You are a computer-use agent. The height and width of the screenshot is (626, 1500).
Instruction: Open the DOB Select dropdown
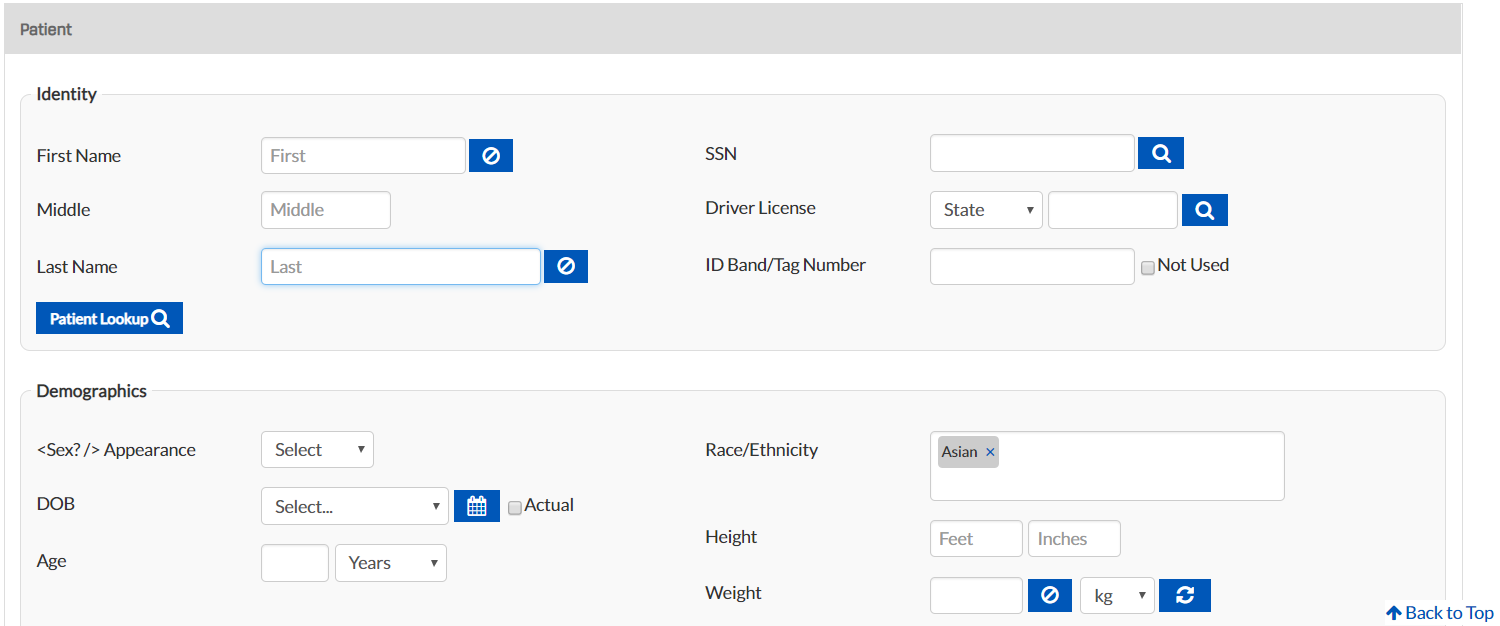[x=355, y=506]
